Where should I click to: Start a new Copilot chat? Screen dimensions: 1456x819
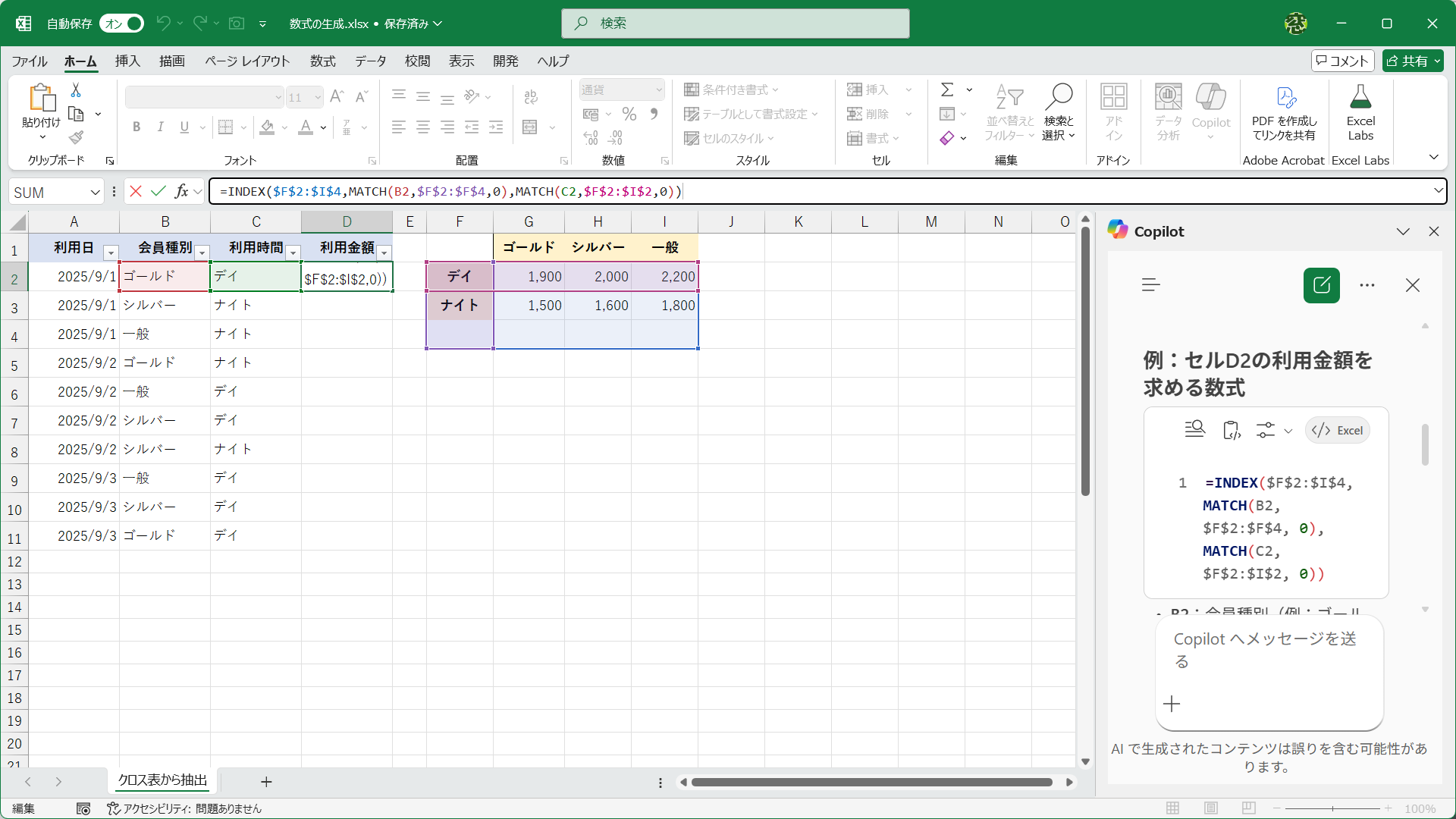coord(1321,285)
